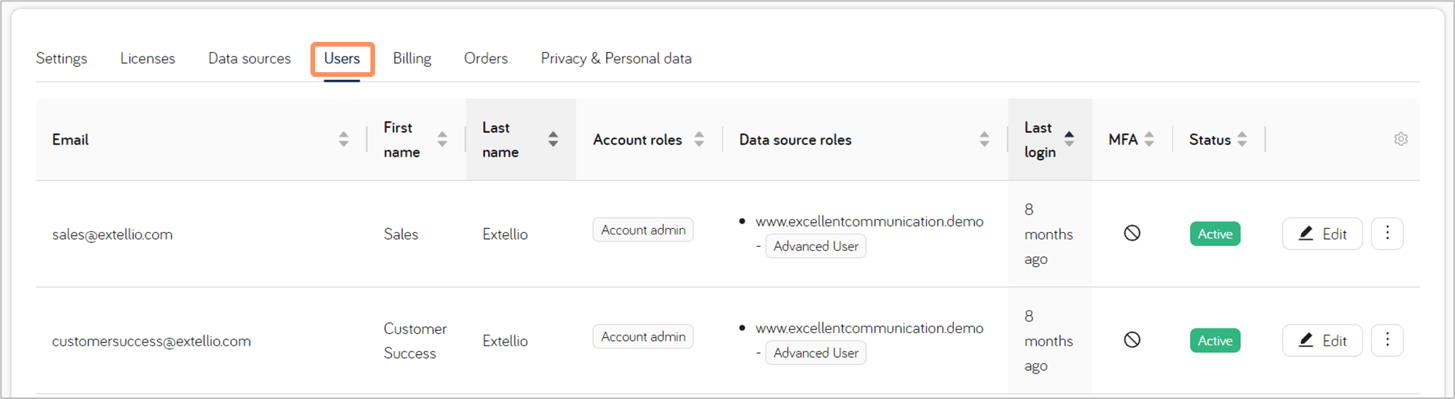Open more options for customersuccess@extellio.com
Viewport: 1455px width, 399px height.
[x=1387, y=341]
